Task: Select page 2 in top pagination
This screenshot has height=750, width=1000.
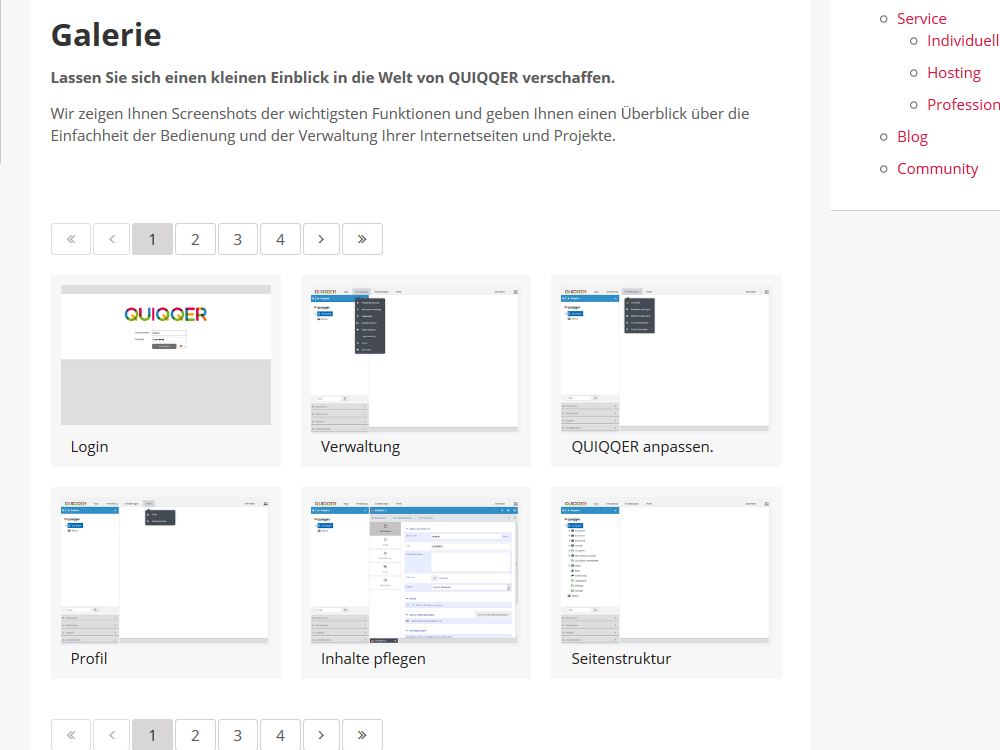Action: [x=195, y=239]
